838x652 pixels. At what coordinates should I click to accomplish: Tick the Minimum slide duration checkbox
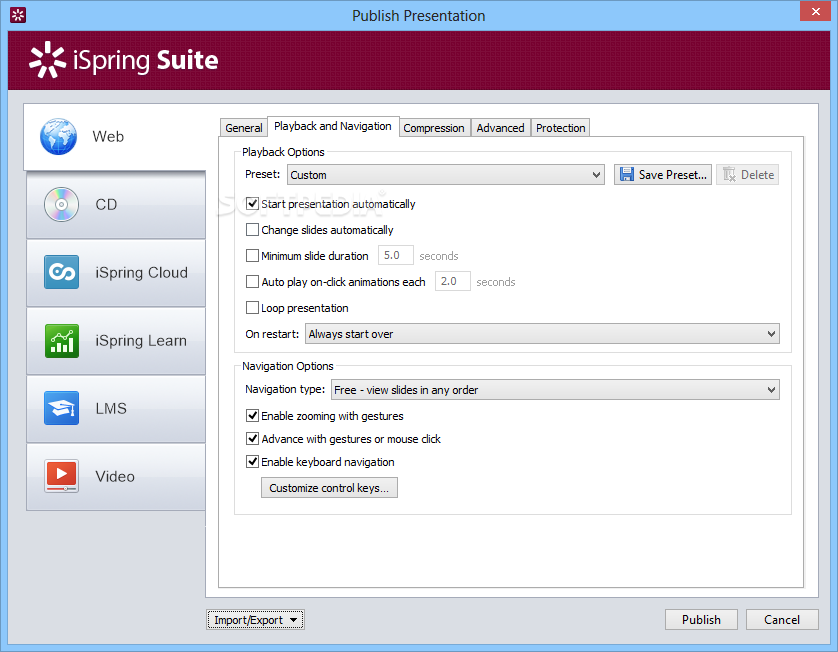pos(252,255)
